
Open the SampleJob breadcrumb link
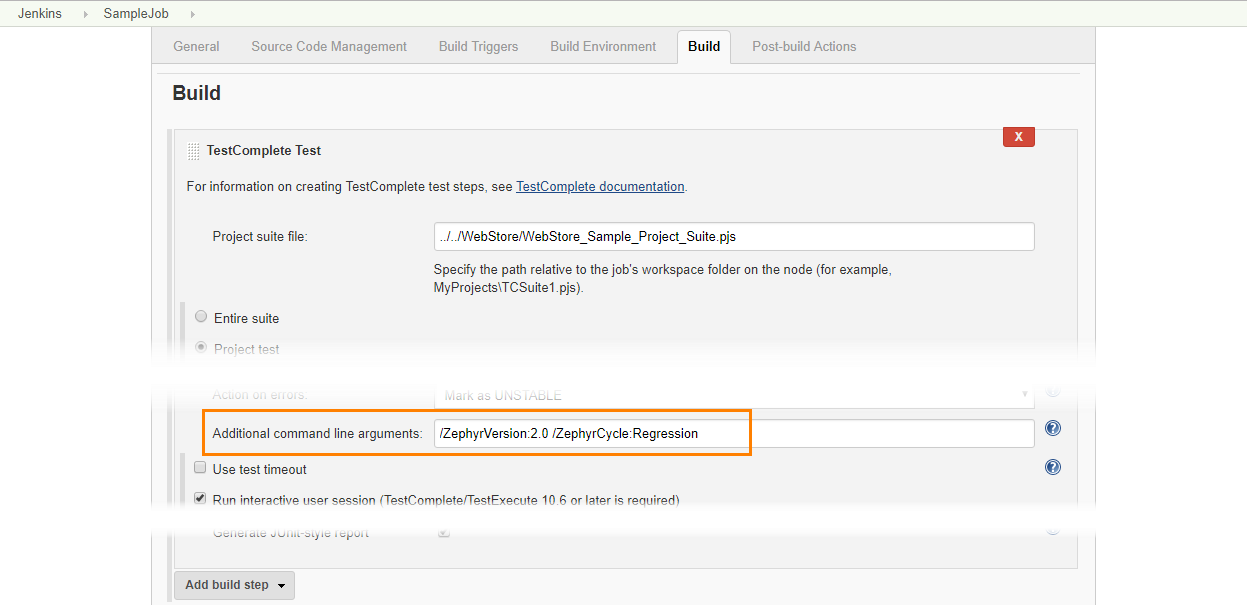(136, 14)
